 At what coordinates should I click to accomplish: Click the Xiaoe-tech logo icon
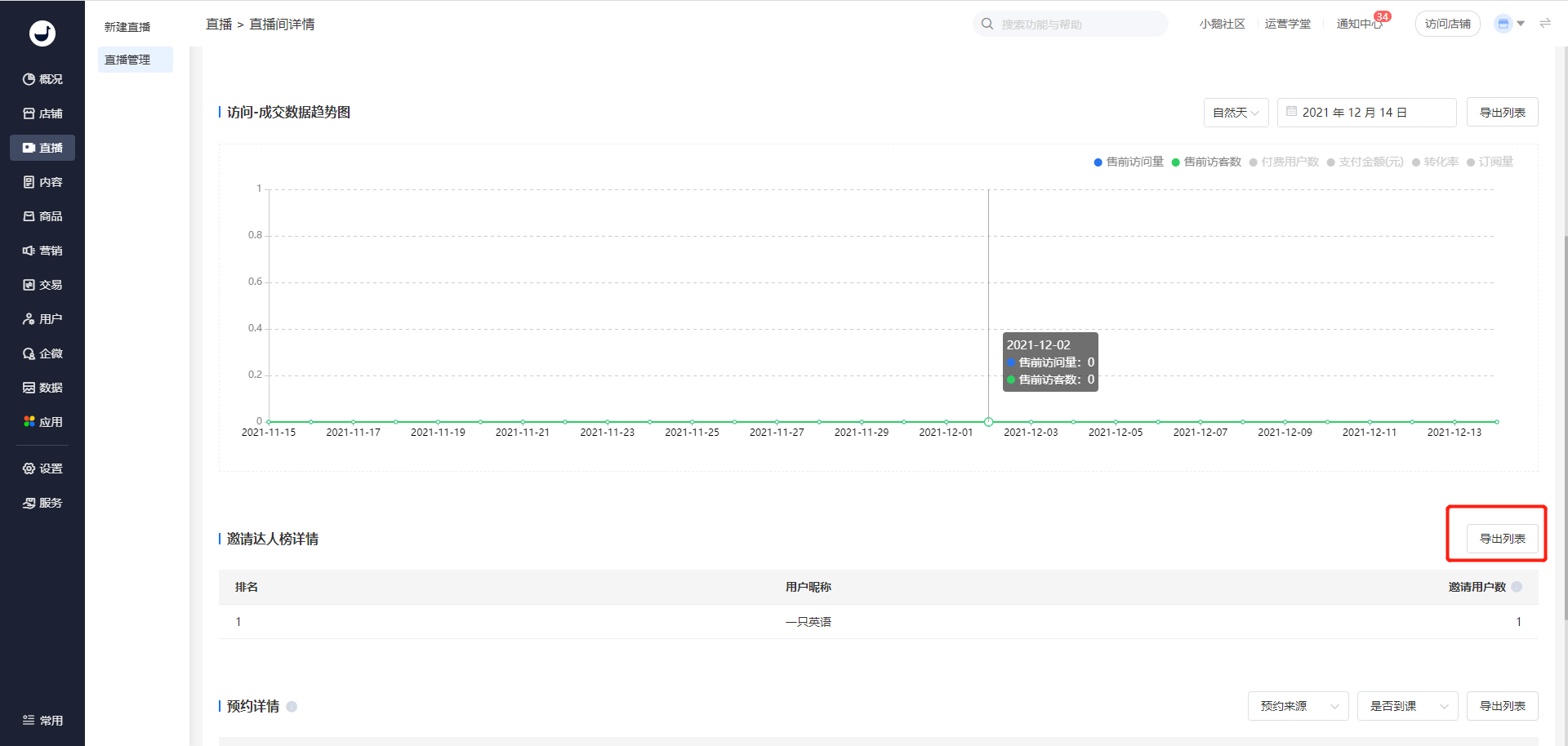tap(42, 33)
